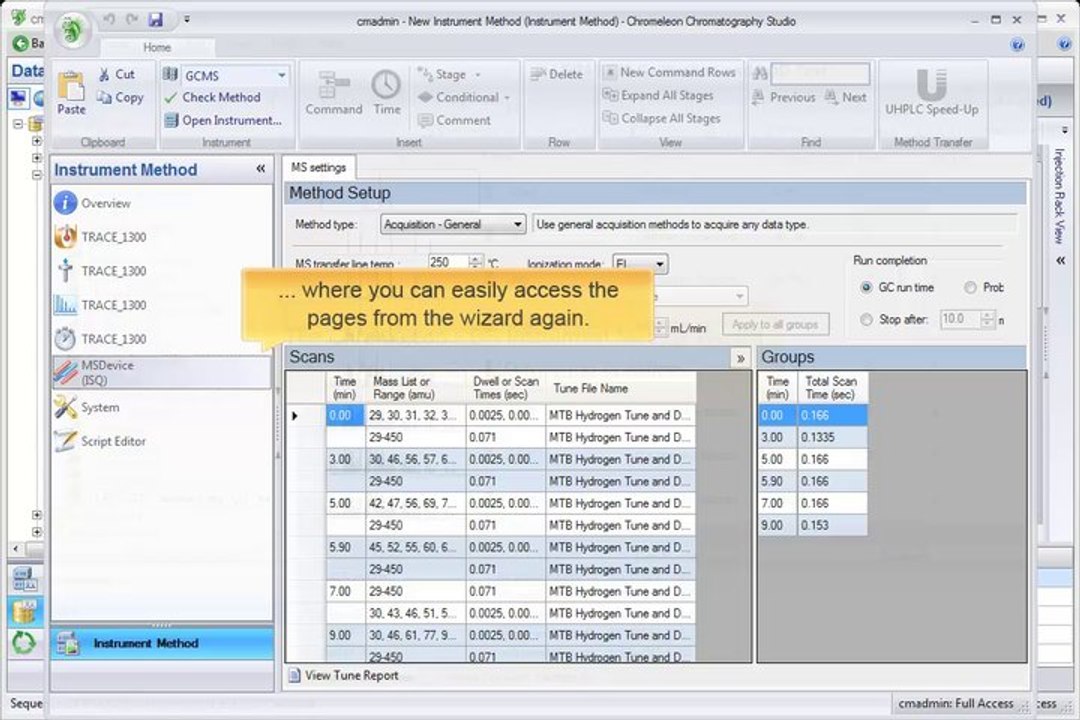Click Groups total scan time 0.1335
The height and width of the screenshot is (720, 1080).
click(832, 438)
